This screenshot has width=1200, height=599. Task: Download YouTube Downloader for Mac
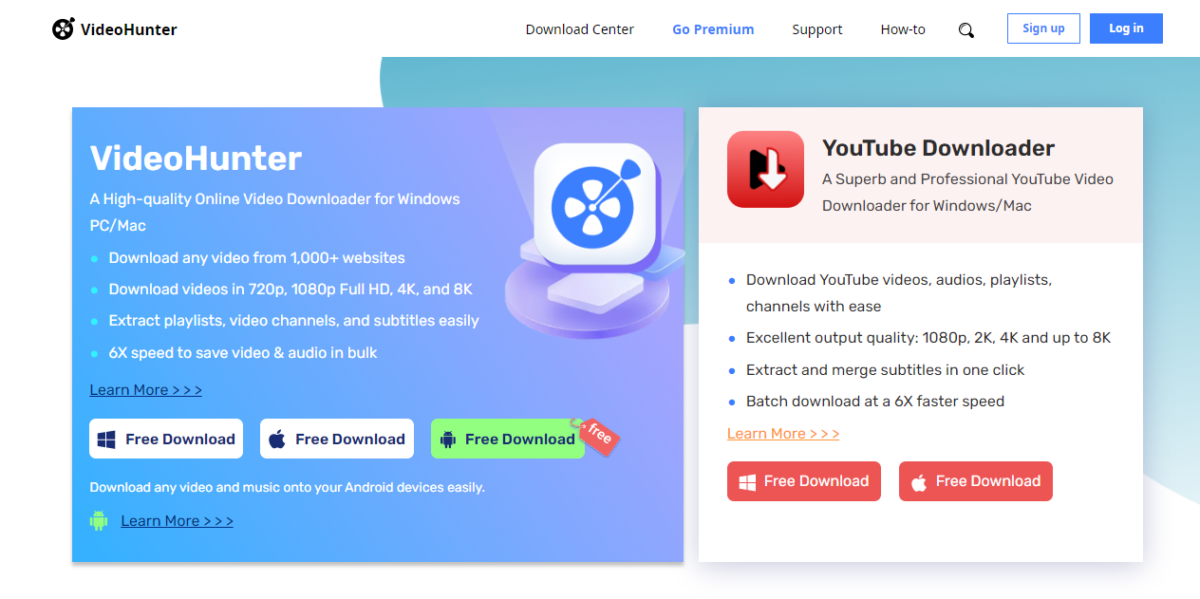point(976,481)
